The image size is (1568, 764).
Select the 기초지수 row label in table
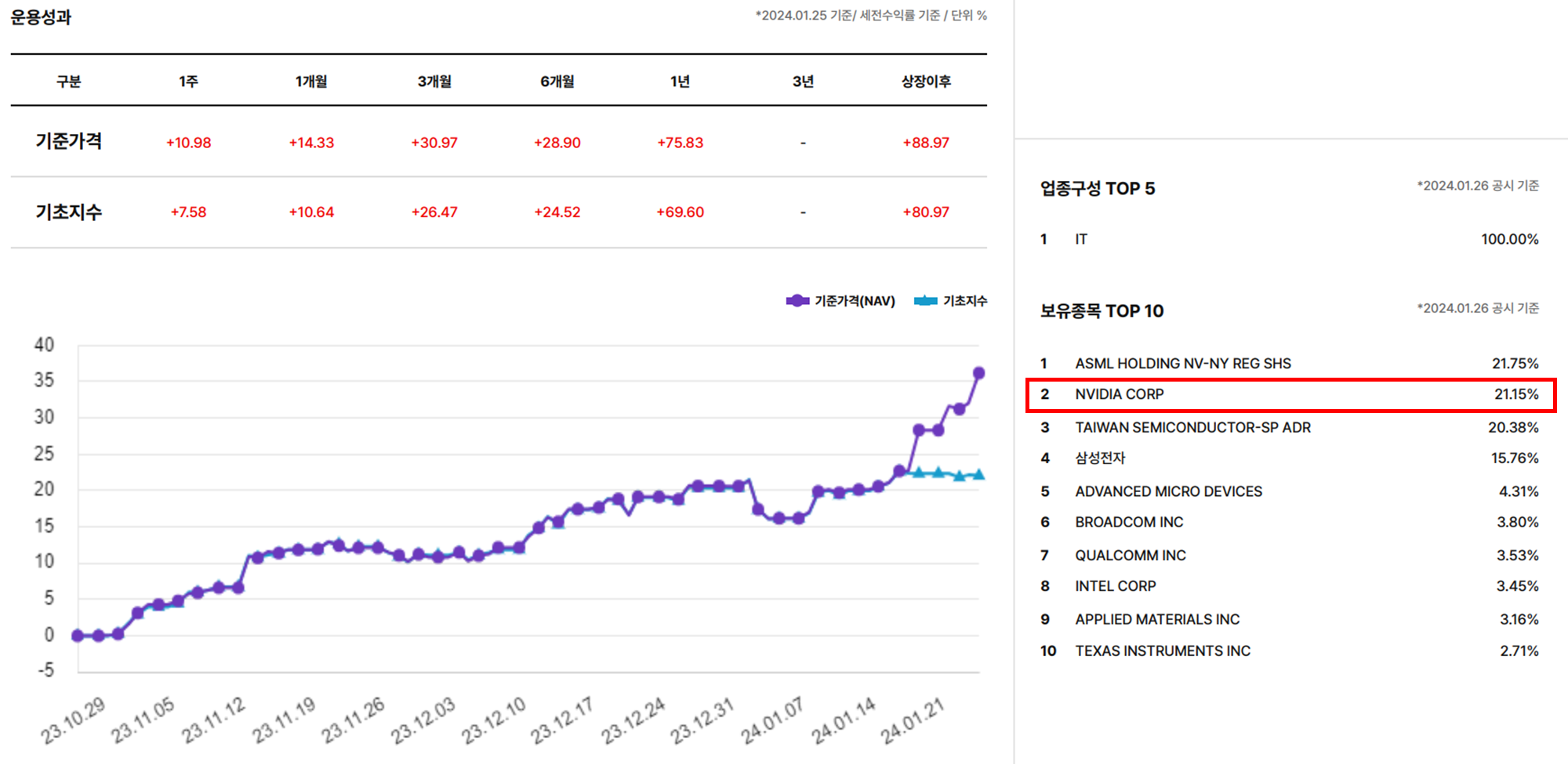point(69,212)
